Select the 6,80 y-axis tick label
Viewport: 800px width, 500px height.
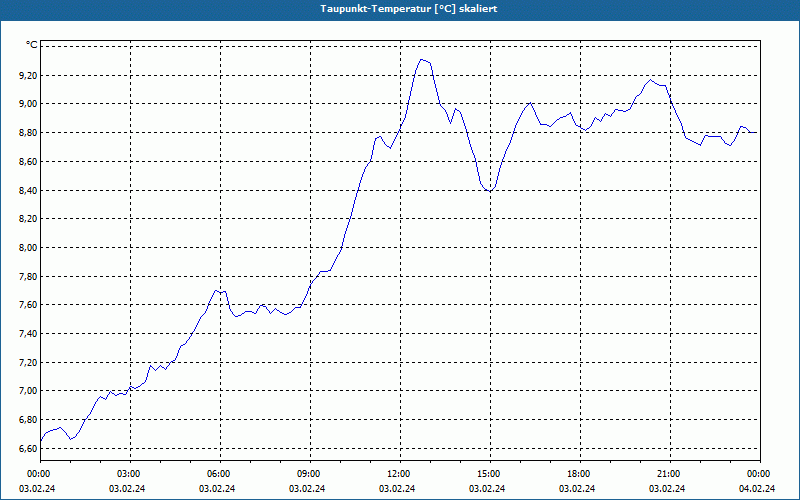pyautogui.click(x=28, y=419)
